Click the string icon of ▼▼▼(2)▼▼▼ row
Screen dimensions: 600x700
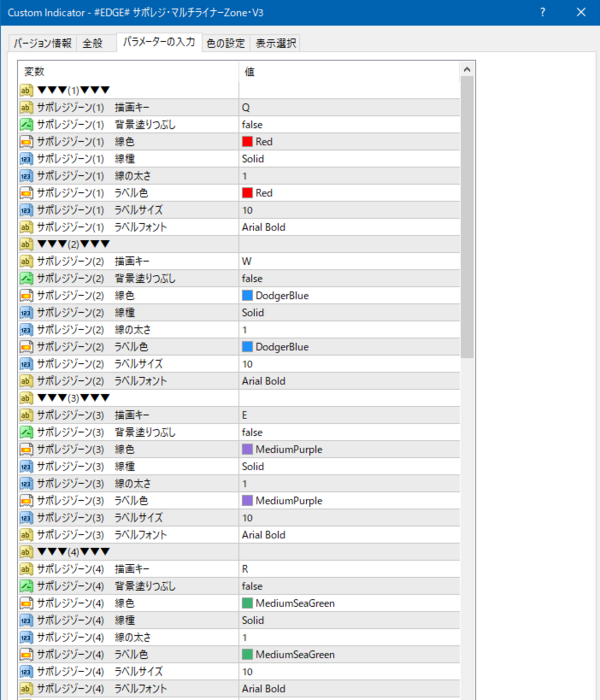click(x=26, y=244)
